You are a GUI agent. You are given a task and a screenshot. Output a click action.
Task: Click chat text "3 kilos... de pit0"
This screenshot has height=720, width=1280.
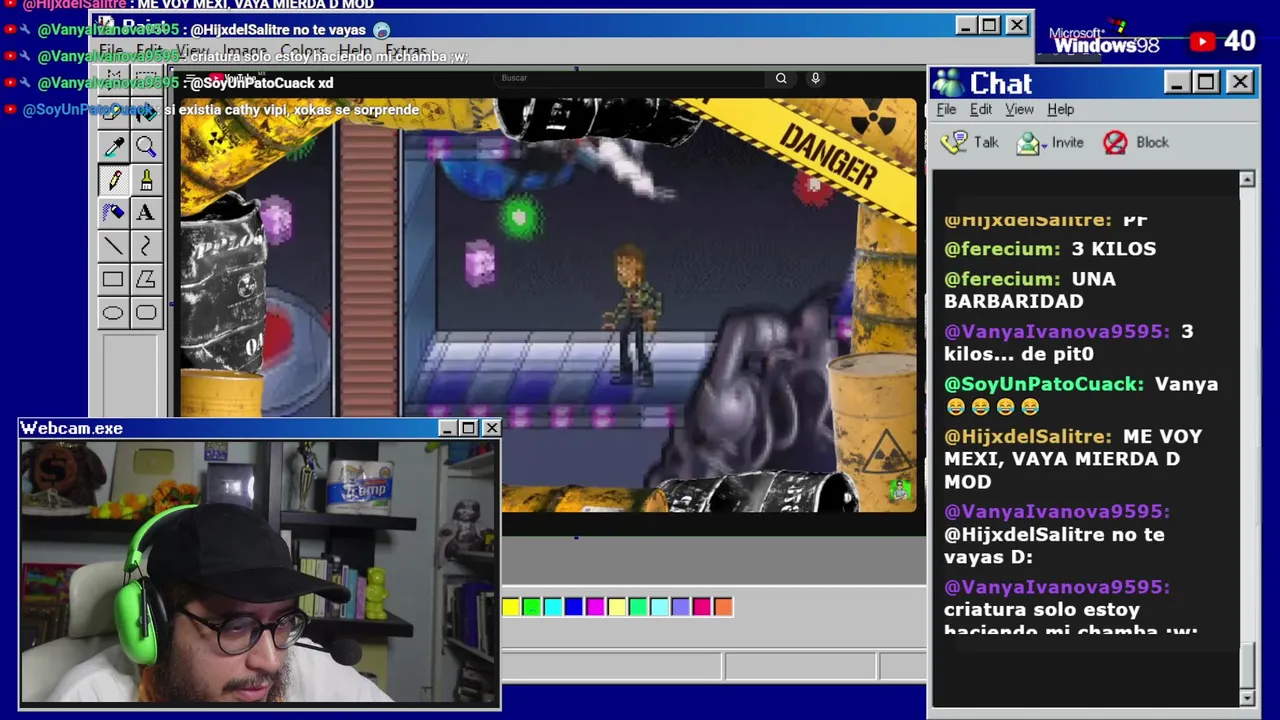pyautogui.click(x=1069, y=343)
